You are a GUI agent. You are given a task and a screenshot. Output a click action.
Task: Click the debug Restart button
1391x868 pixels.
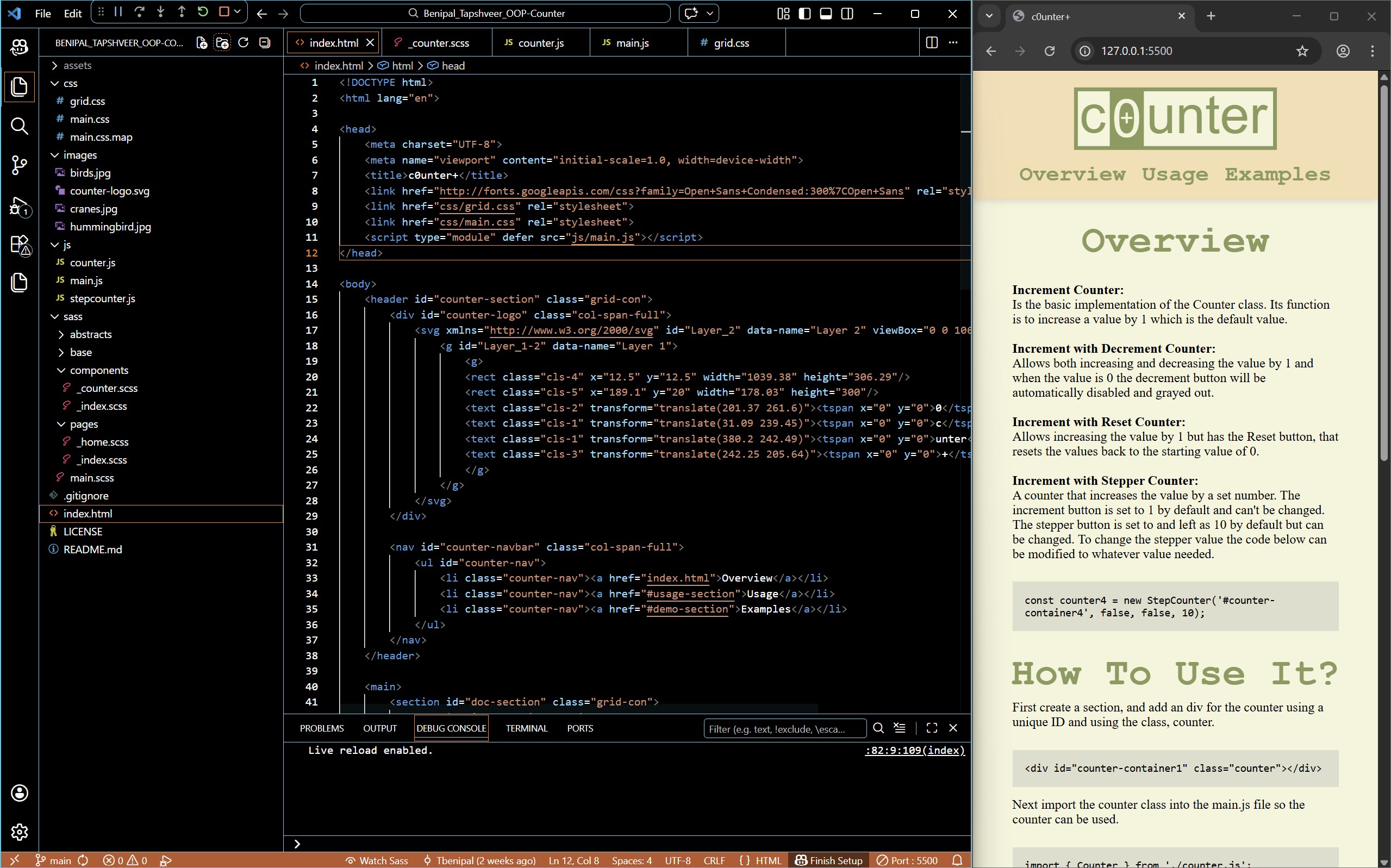click(203, 12)
